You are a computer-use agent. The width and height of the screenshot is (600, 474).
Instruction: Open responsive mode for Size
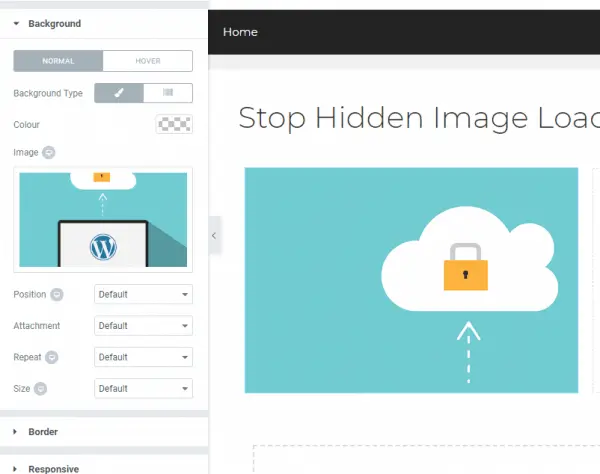coord(41,389)
